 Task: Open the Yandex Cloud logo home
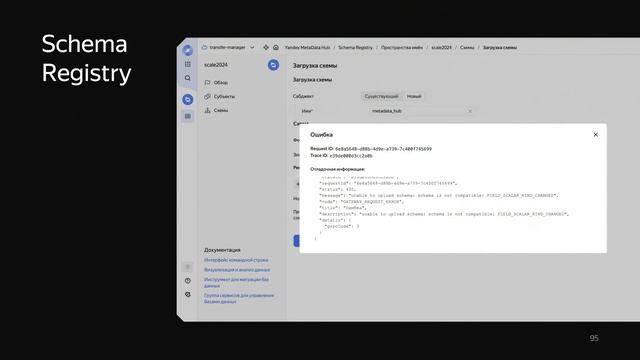coord(188,50)
